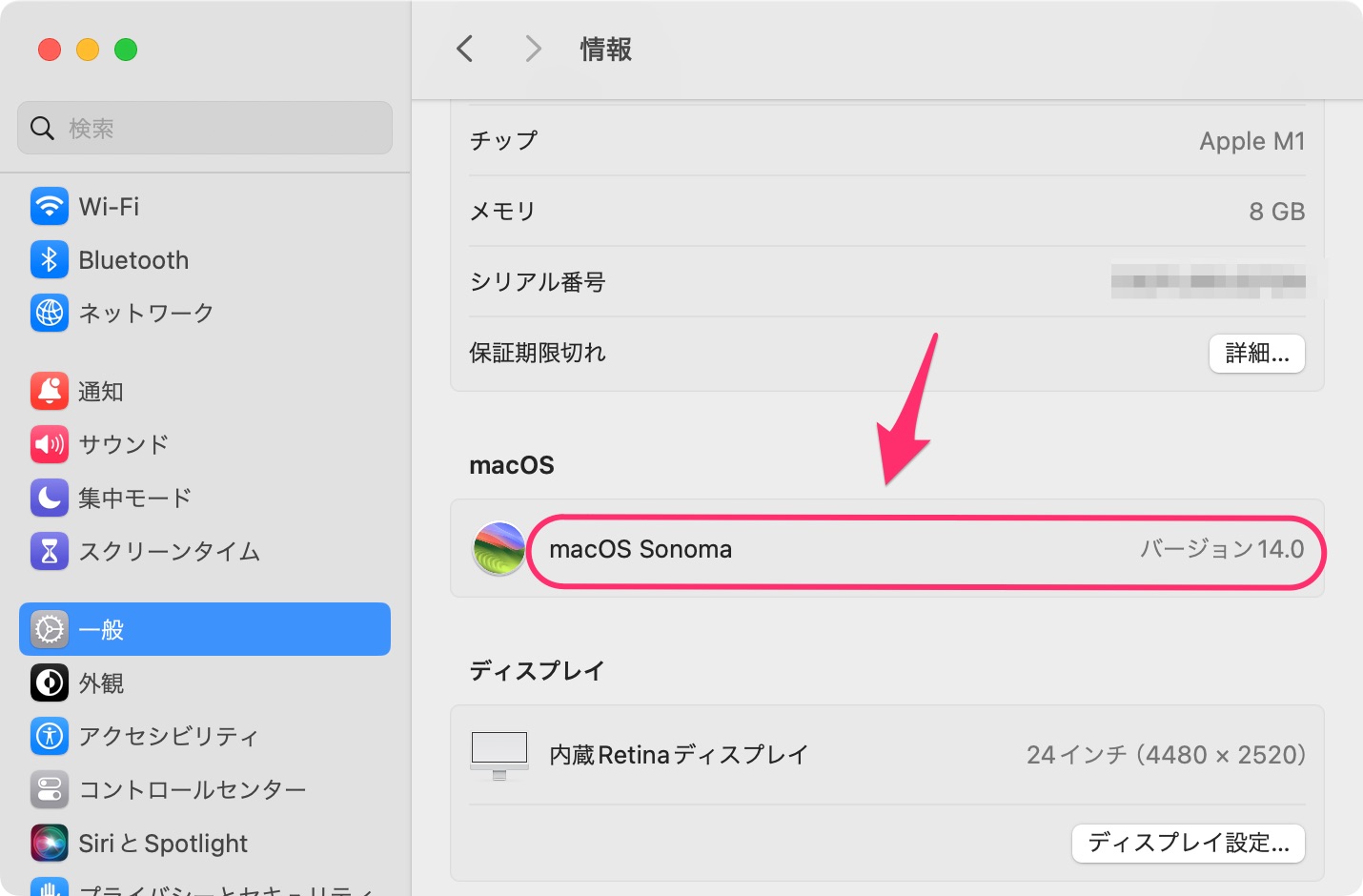Open コントロールセンター settings

coord(204,789)
